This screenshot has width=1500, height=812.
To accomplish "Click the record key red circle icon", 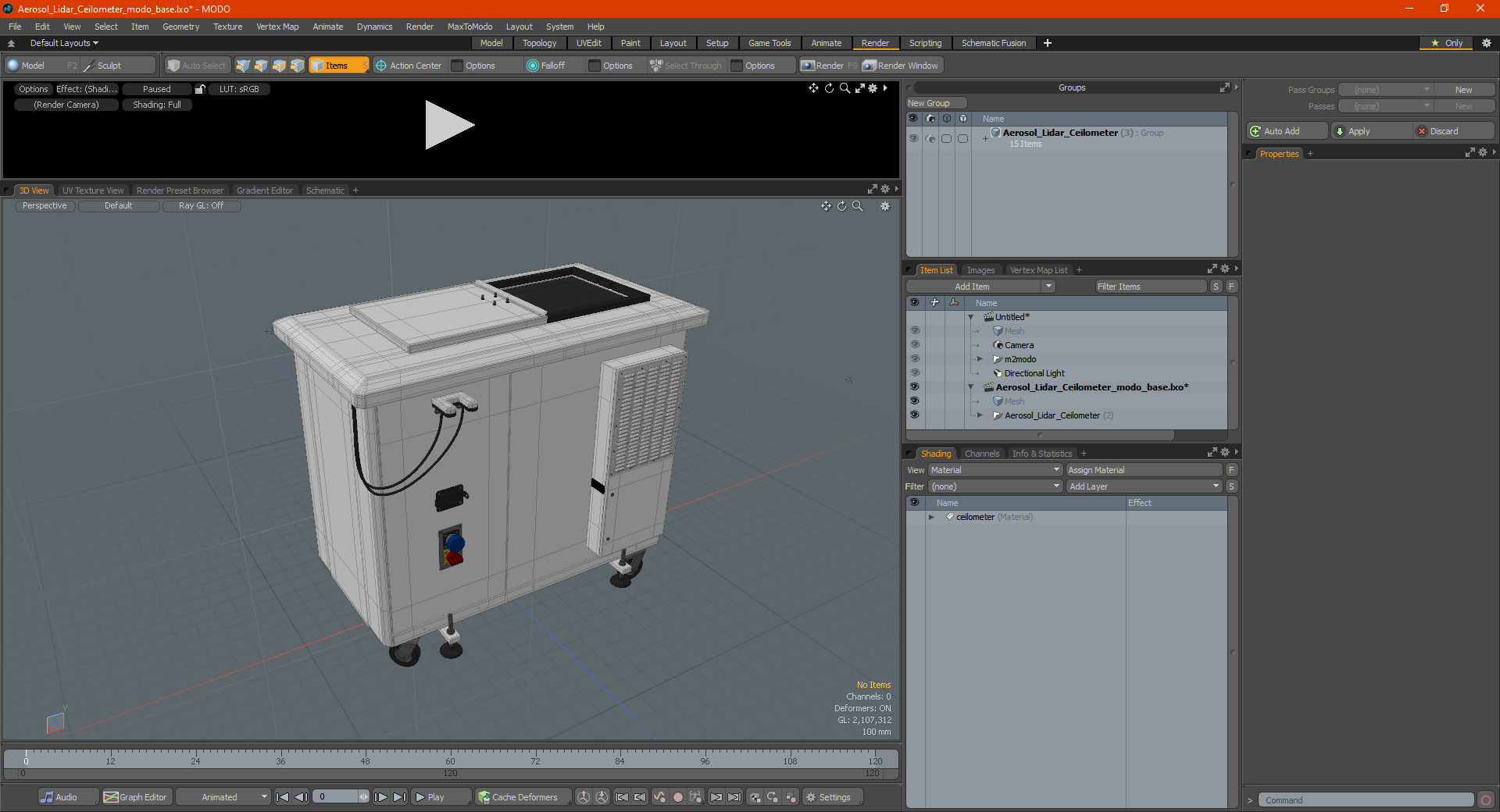I will click(x=678, y=797).
